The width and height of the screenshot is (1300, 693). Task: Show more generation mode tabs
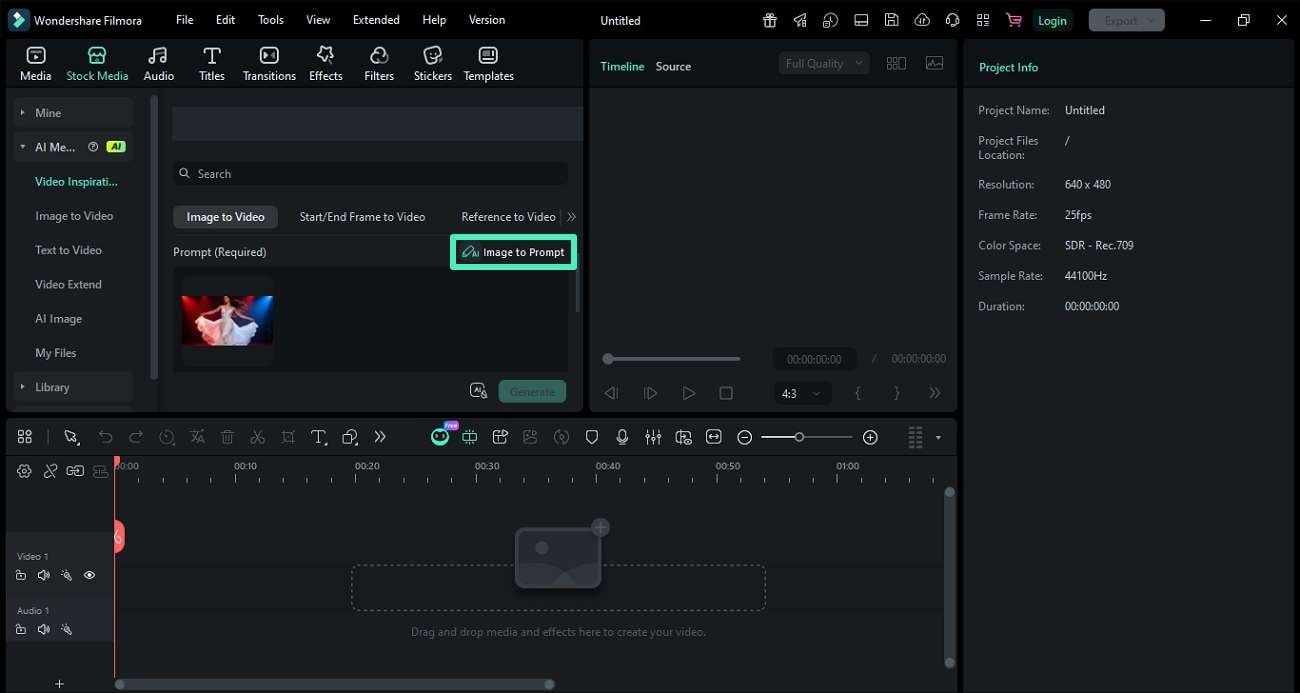point(571,217)
